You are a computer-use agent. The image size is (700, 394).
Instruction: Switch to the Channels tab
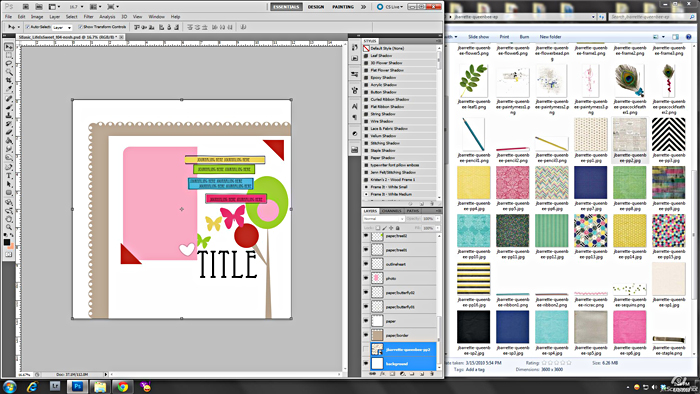(x=392, y=211)
